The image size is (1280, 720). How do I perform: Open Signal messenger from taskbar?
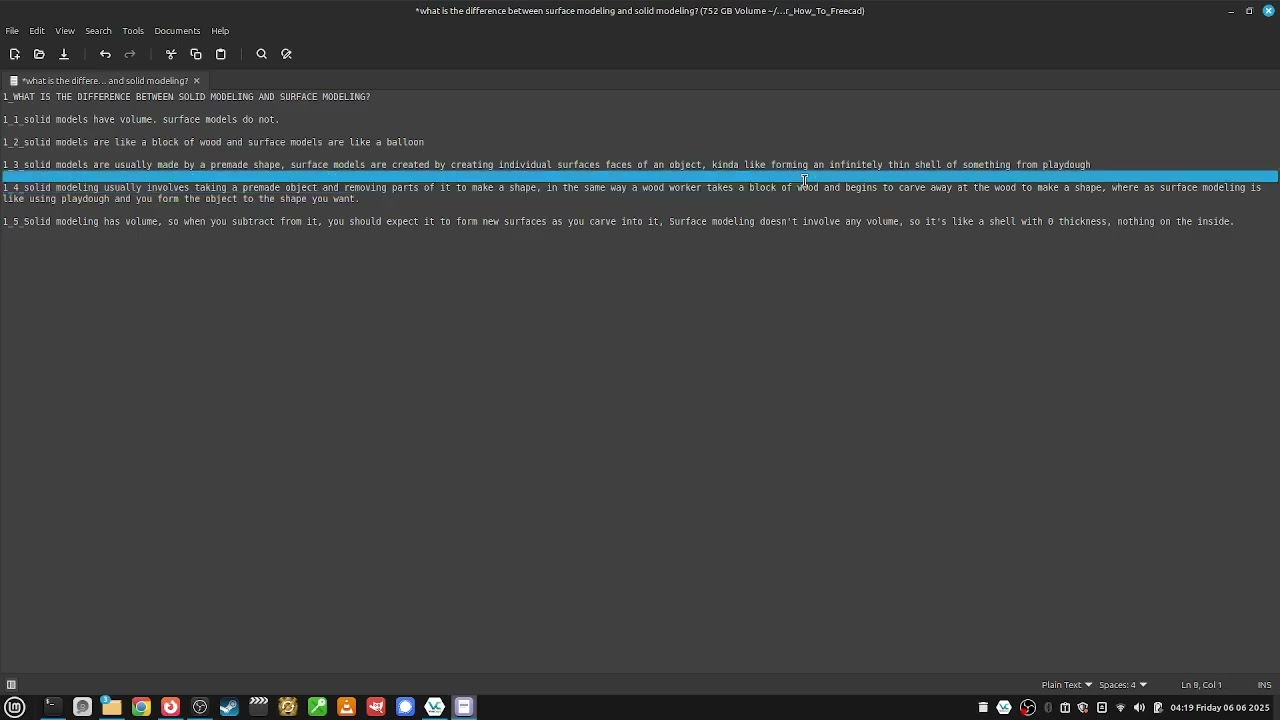[x=405, y=707]
